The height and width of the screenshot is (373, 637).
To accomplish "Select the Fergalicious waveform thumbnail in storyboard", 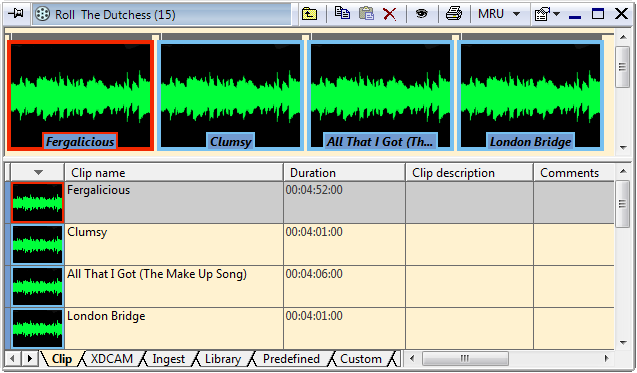I will coord(80,95).
